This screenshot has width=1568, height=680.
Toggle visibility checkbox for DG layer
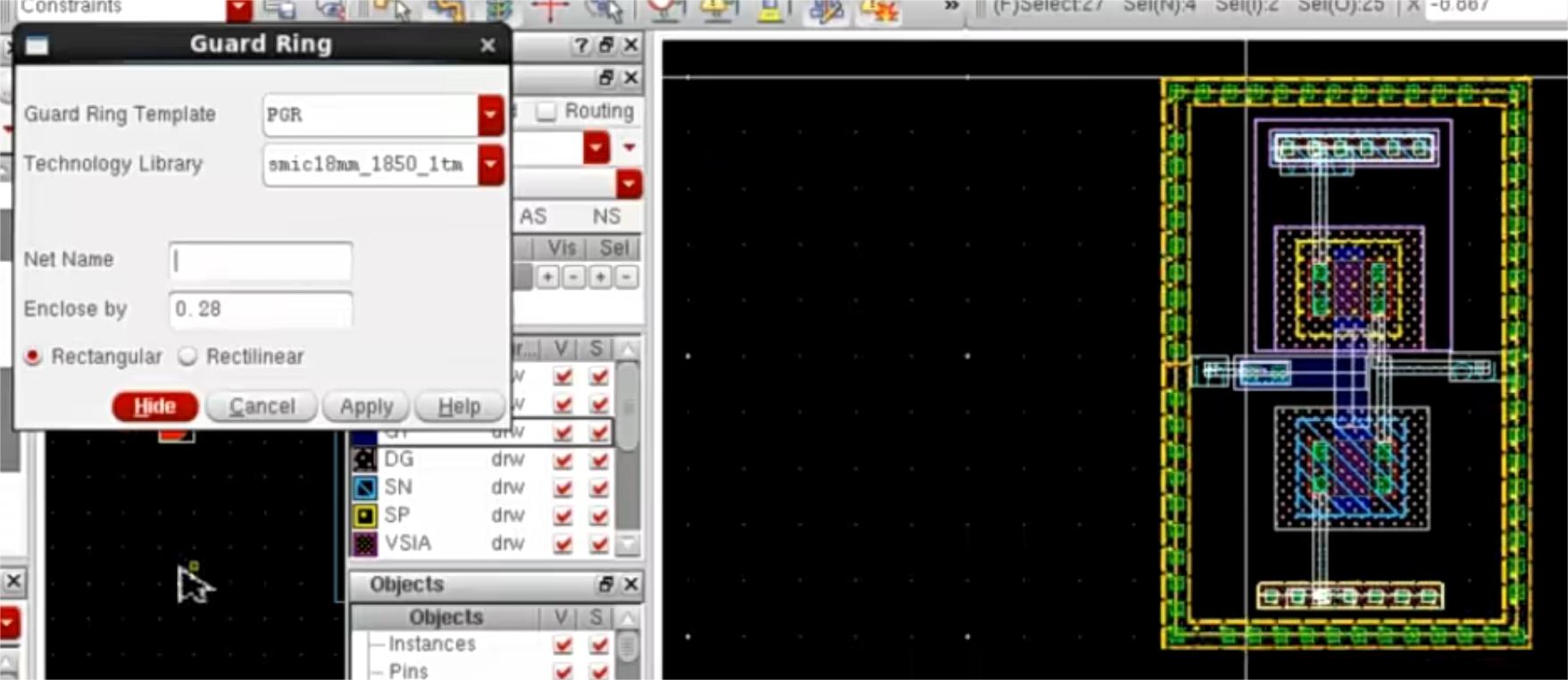(x=563, y=460)
